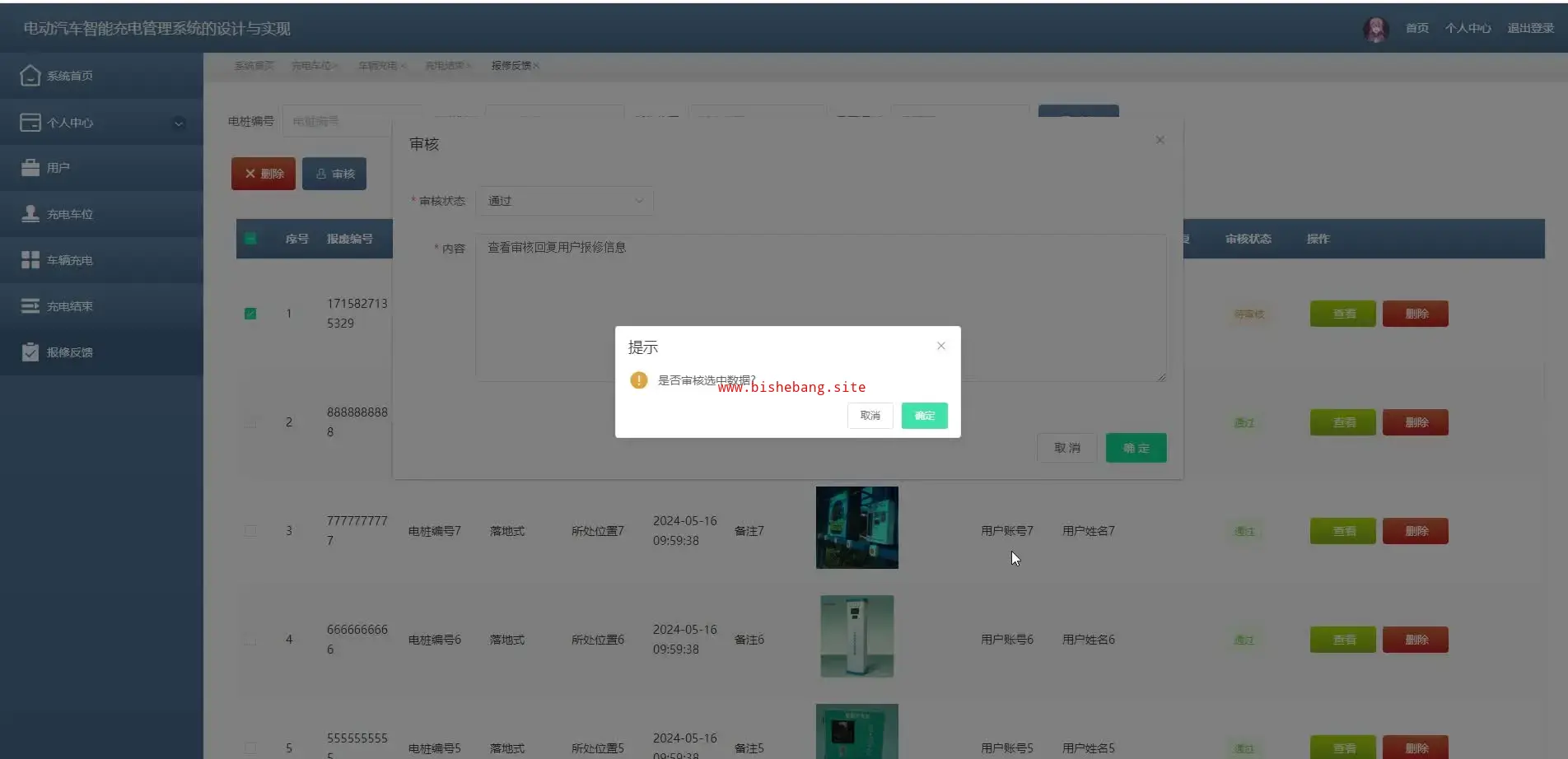Viewport: 1568px width, 759px height.
Task: Open the 系统首页 sidebar home icon
Action: pos(30,76)
